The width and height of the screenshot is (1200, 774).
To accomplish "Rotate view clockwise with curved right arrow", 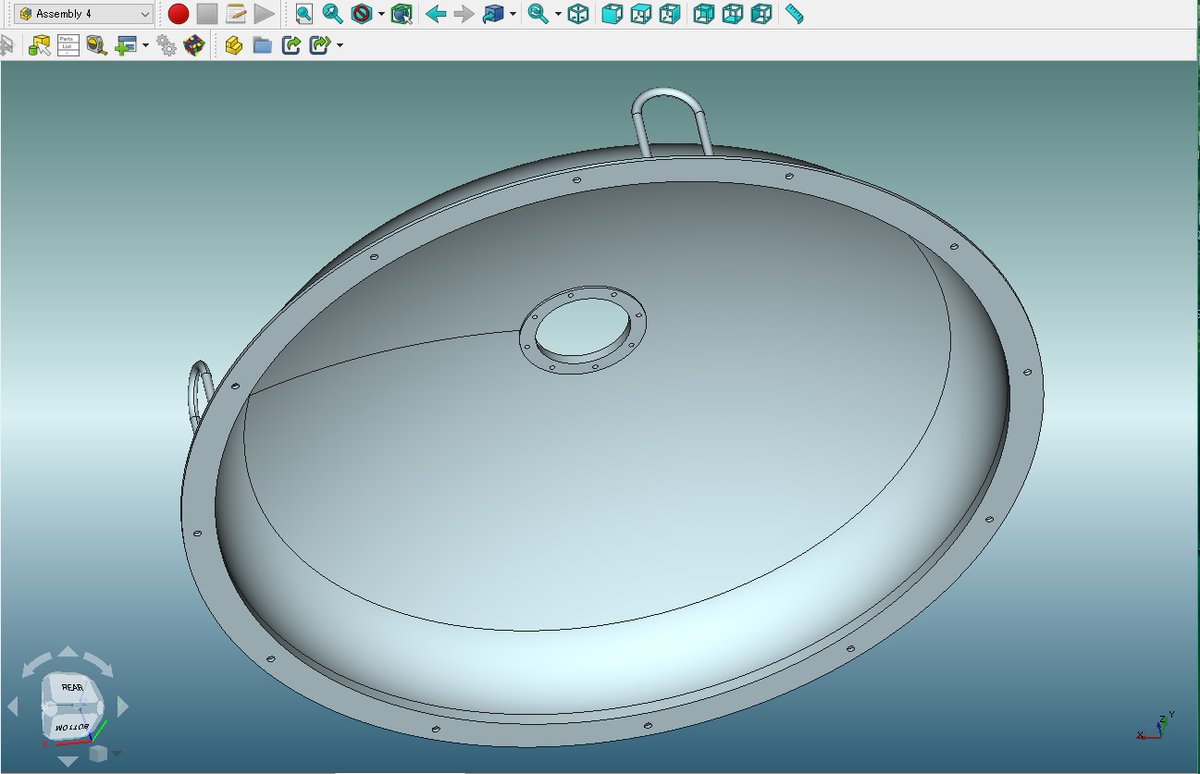I will (99, 664).
